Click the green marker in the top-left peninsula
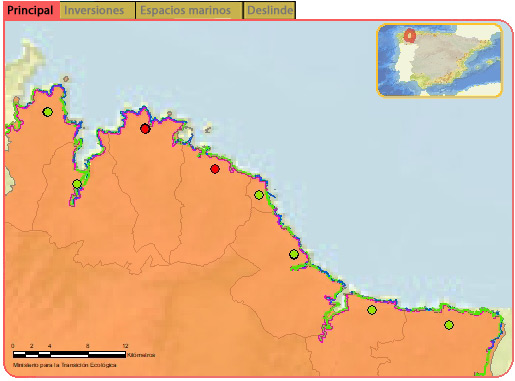Viewport: 515px width, 381px height. tap(48, 112)
